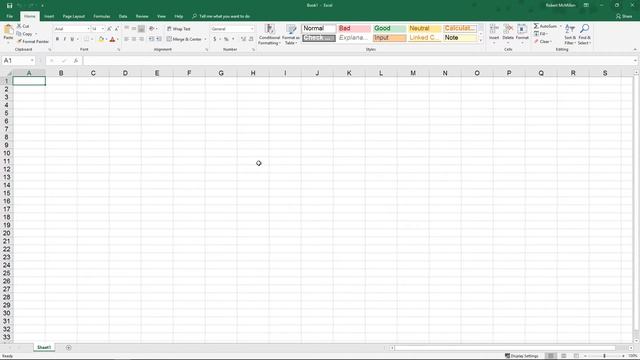Image resolution: width=640 pixels, height=360 pixels.
Task: Click Merge & Center button
Action: 184,39
